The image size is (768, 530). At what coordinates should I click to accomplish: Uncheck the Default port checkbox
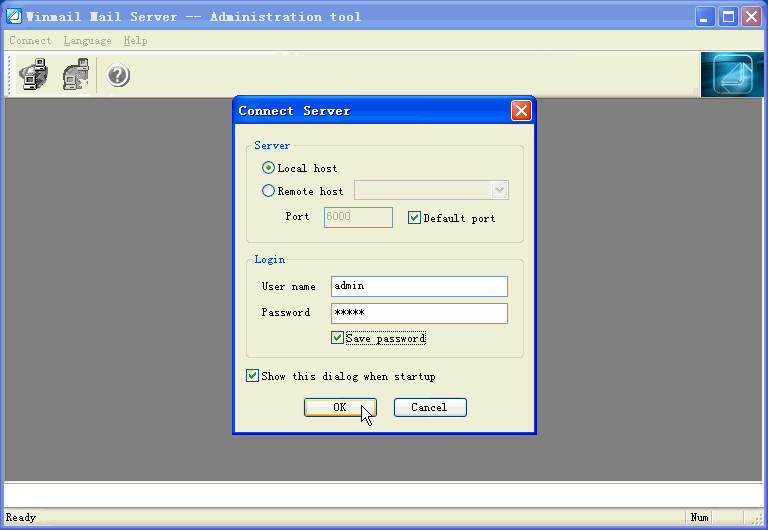(415, 218)
